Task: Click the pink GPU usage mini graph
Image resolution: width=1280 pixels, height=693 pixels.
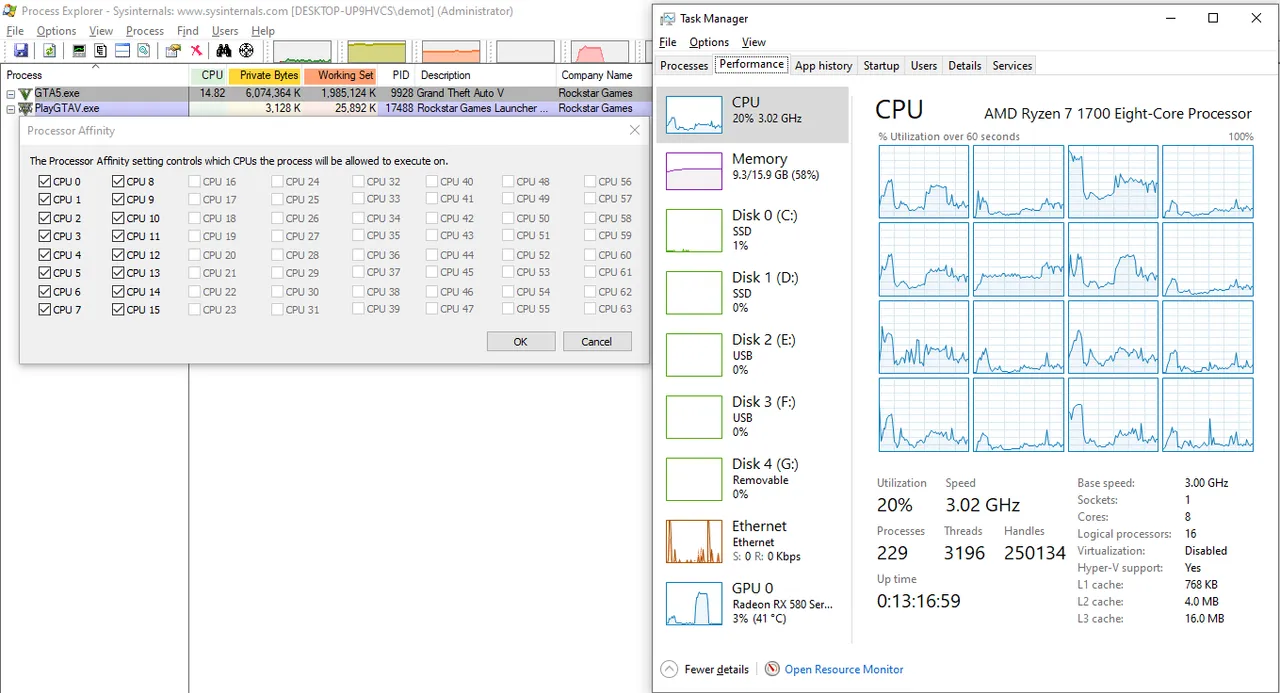Action: click(x=600, y=52)
